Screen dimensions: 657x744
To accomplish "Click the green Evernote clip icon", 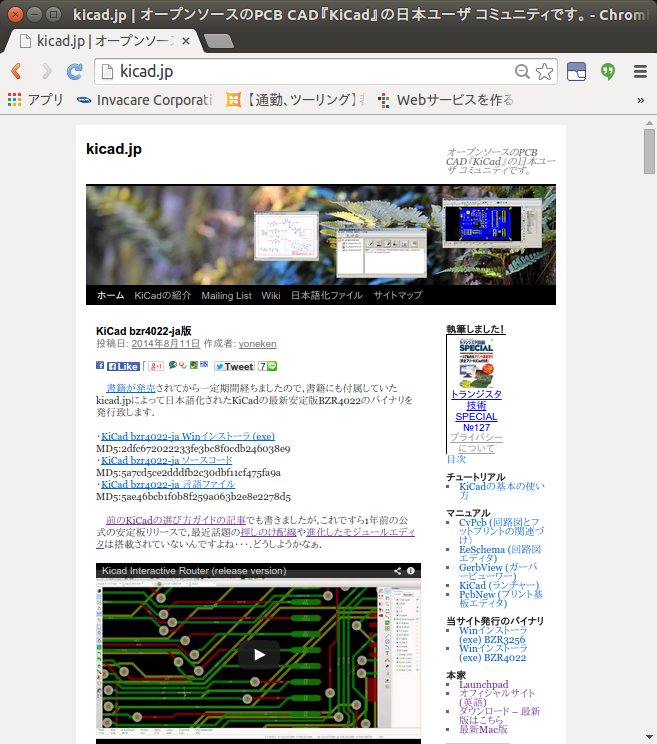I will tap(194, 365).
